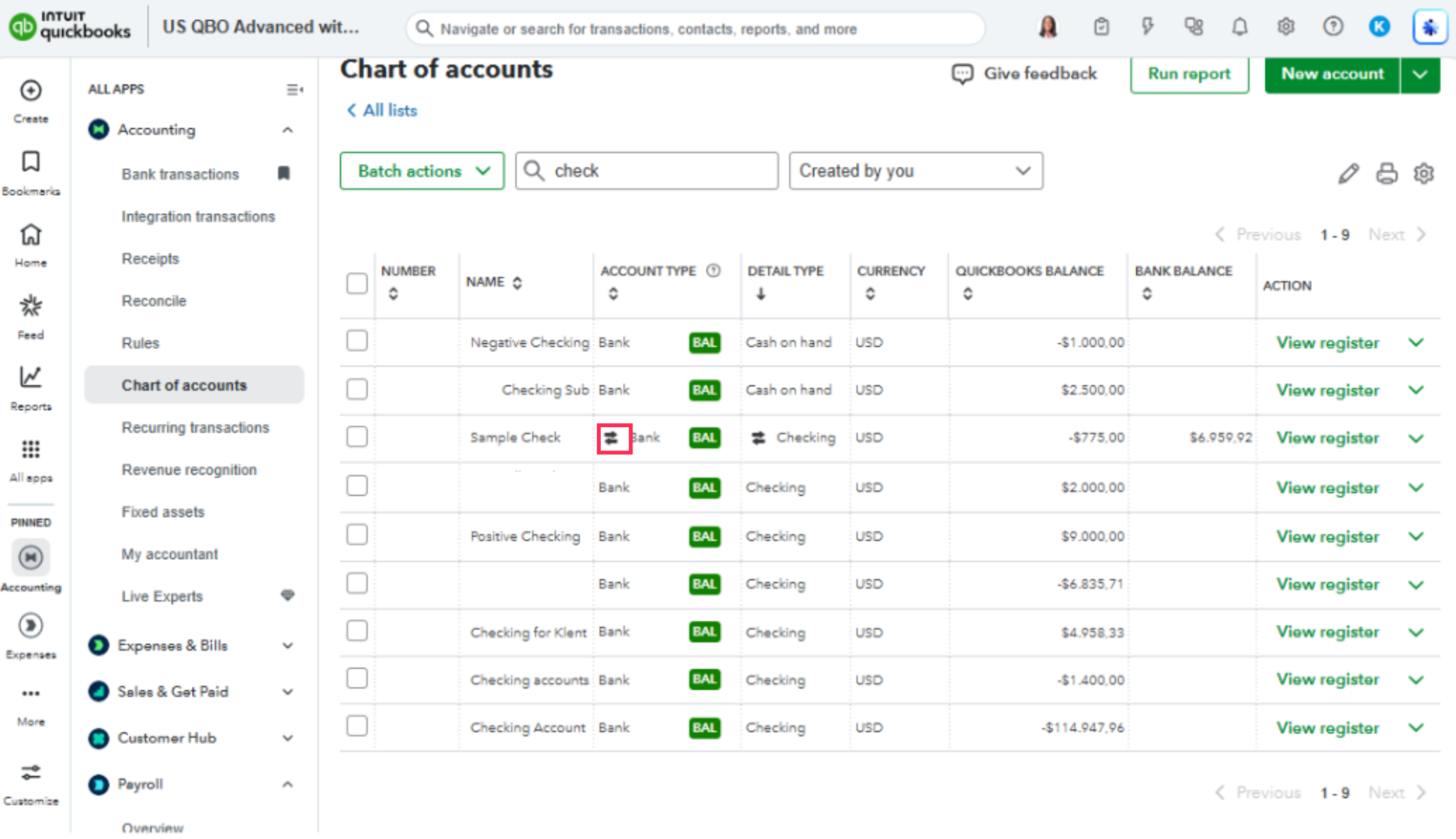The height and width of the screenshot is (839, 1456).
Task: Open New account dropdown arrow
Action: (x=1420, y=74)
